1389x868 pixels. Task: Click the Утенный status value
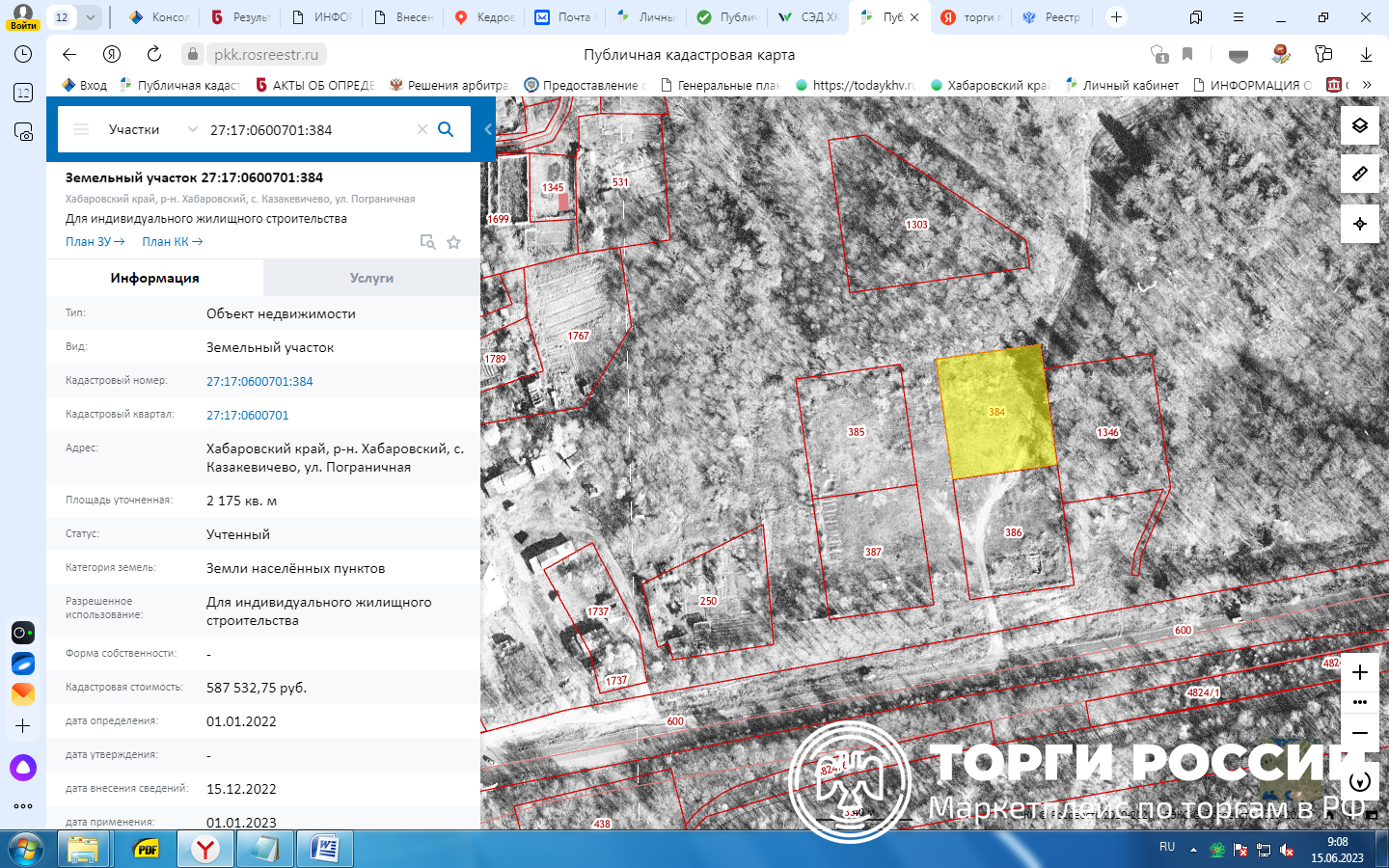238,534
